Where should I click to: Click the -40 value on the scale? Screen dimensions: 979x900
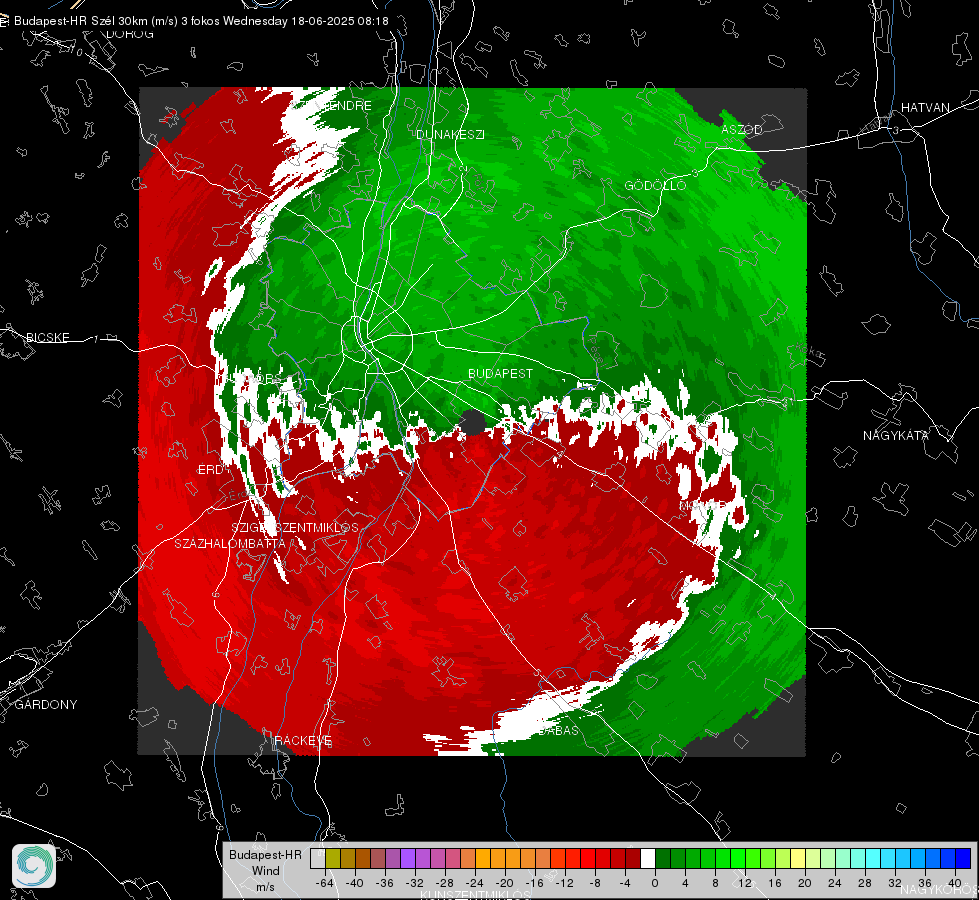tap(355, 883)
